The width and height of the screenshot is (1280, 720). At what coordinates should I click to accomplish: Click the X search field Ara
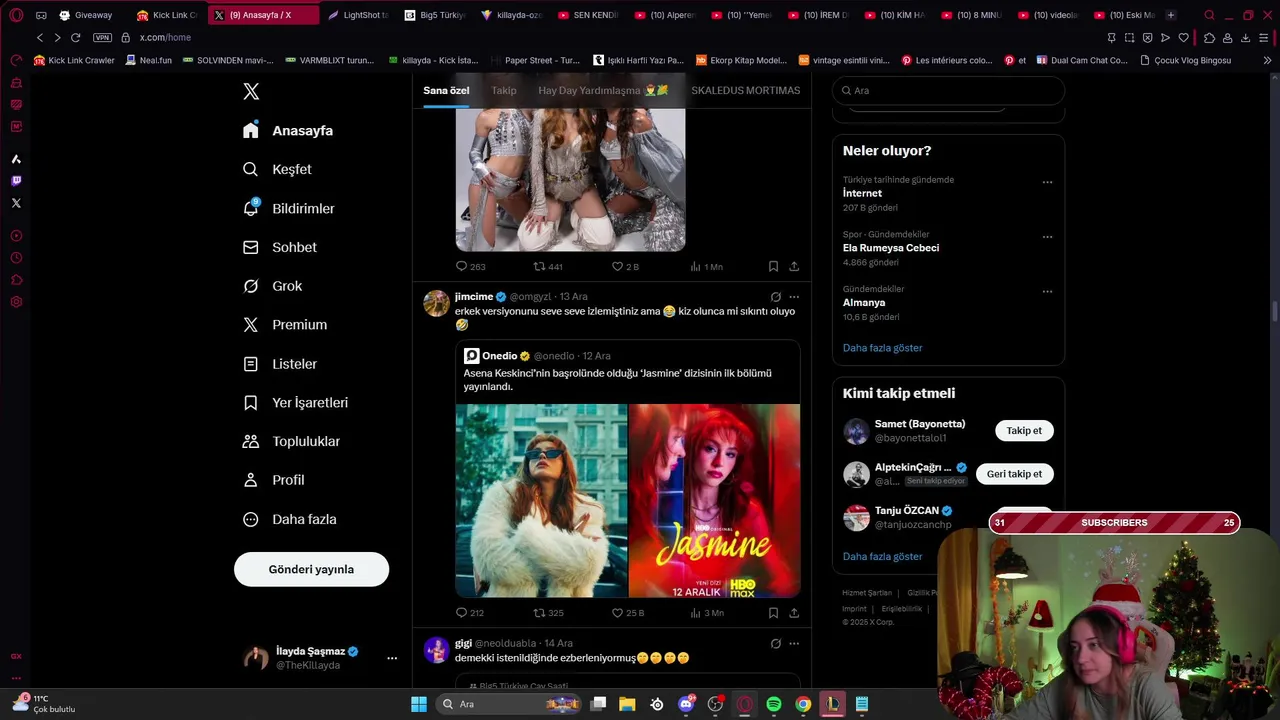pyautogui.click(x=948, y=90)
